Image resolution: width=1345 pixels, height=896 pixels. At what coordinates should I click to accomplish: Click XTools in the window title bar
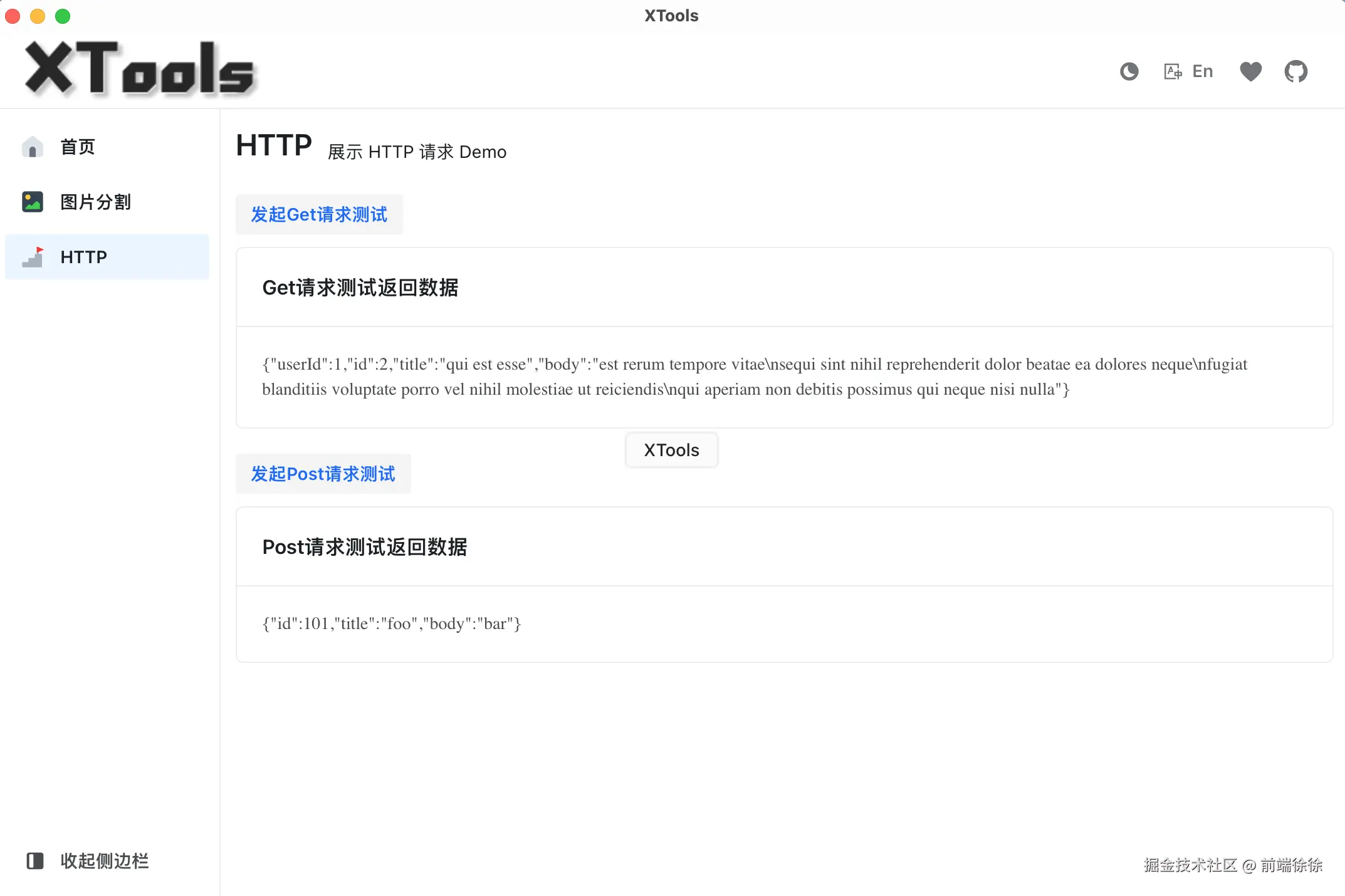(x=670, y=16)
